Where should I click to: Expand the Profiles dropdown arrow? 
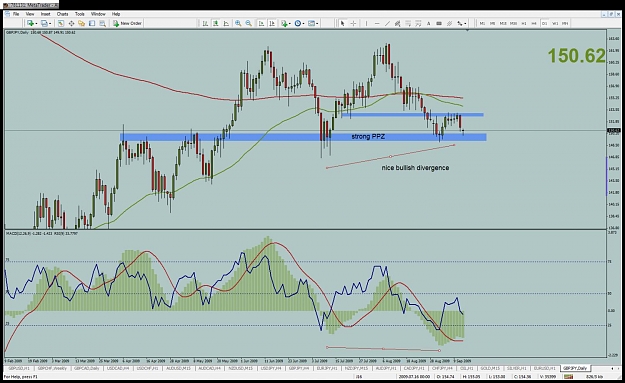(50, 24)
